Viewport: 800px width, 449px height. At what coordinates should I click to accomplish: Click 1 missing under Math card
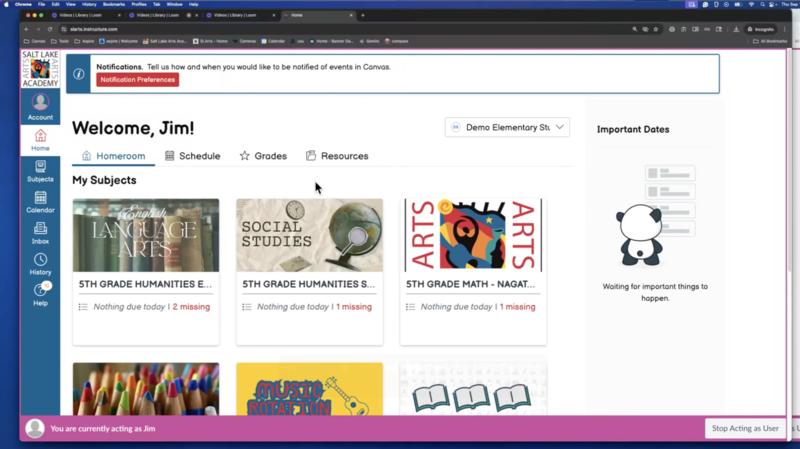(x=517, y=307)
